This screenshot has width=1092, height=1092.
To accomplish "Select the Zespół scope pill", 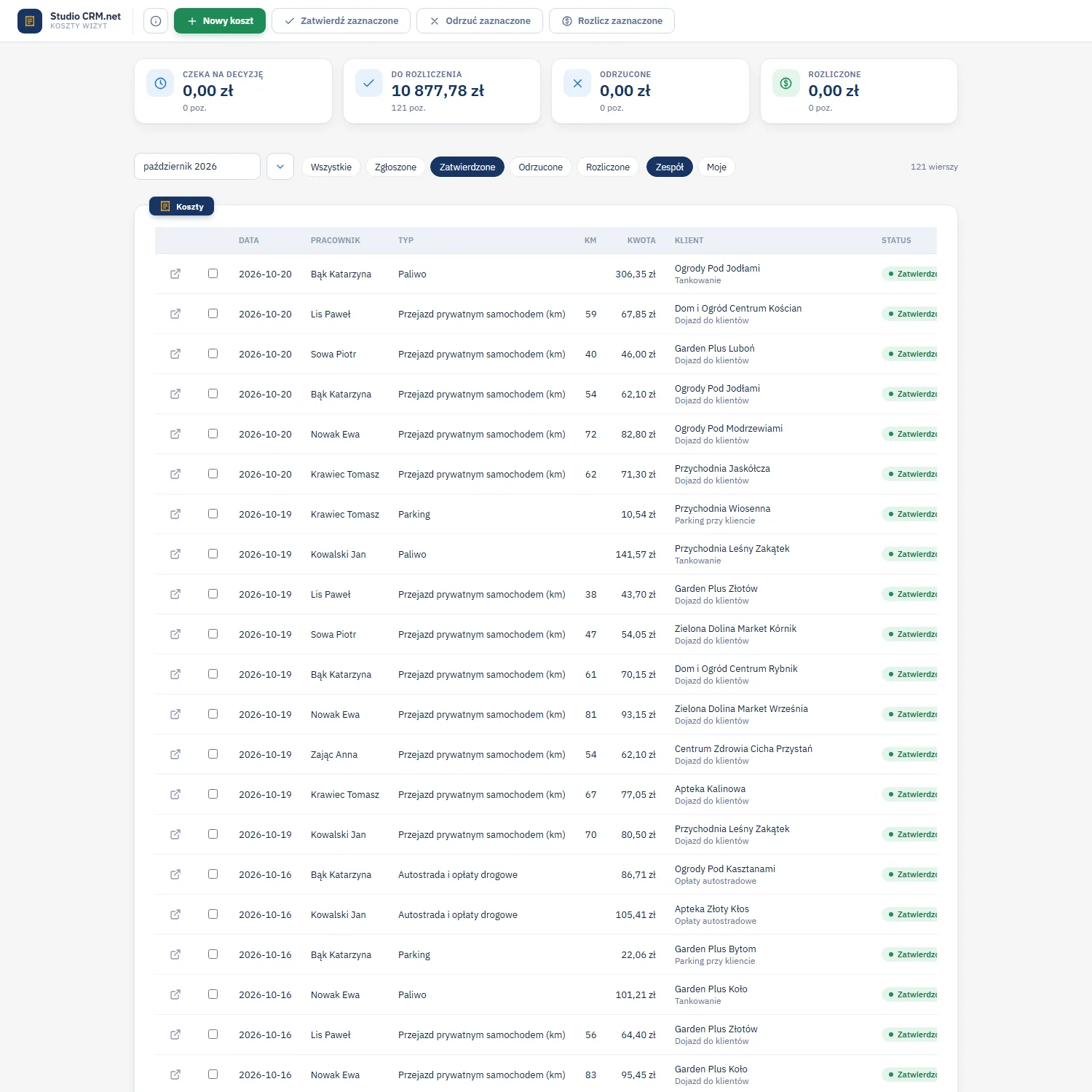I will pyautogui.click(x=670, y=167).
